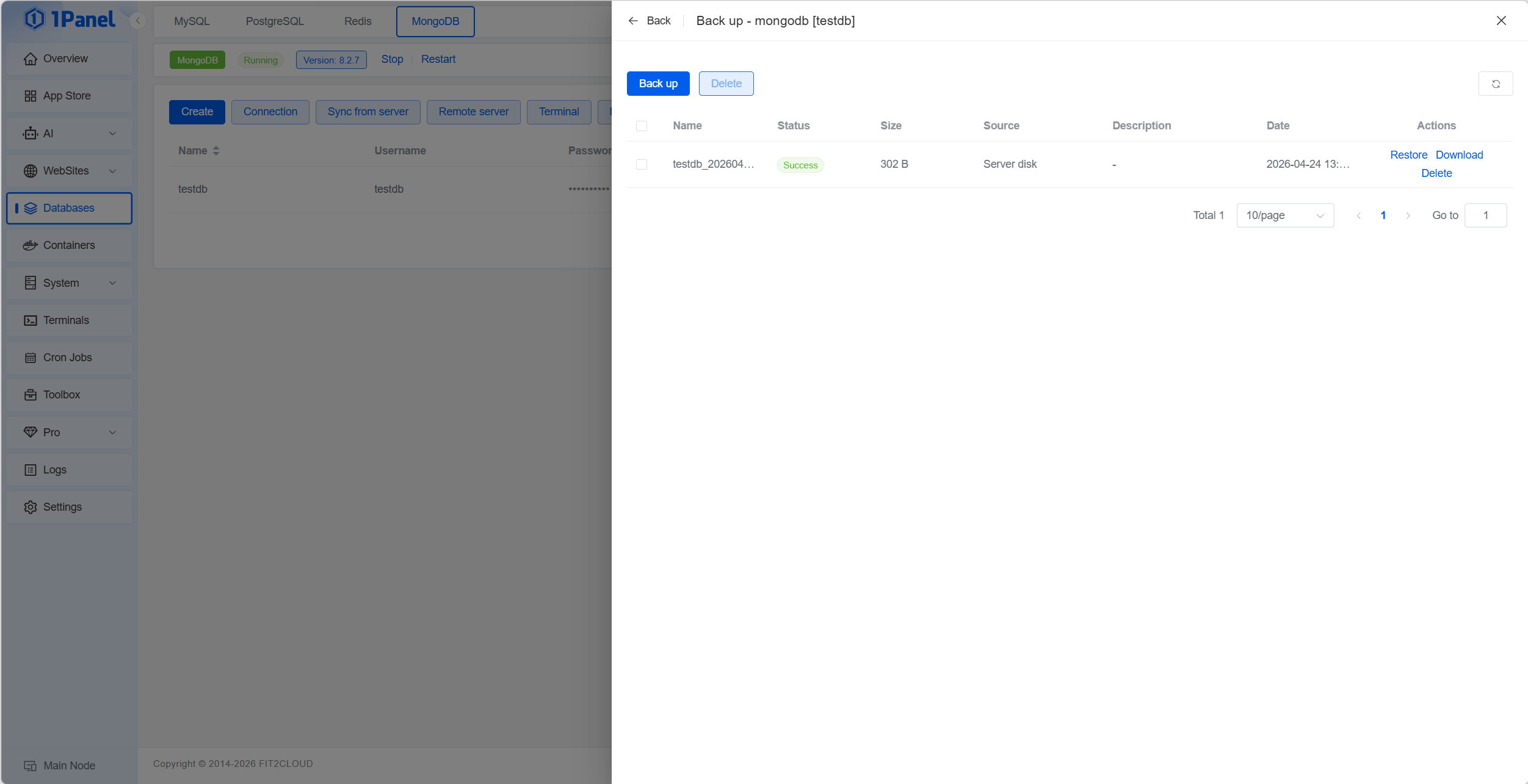Click the Delete button beside Back up
The height and width of the screenshot is (784, 1528).
coord(726,84)
